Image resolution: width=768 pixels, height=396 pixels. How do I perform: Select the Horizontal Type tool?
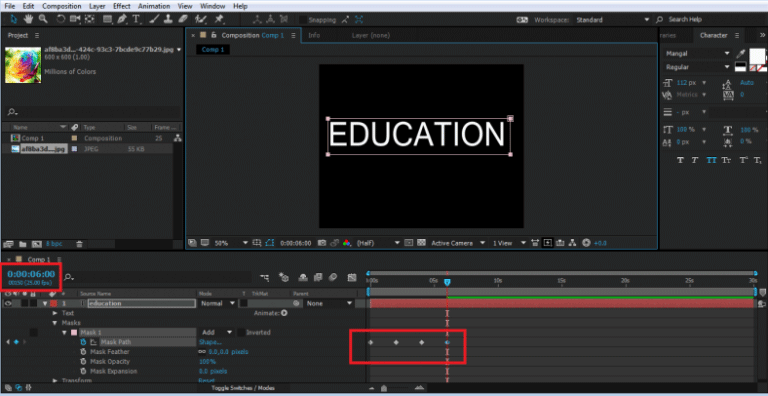click(x=136, y=19)
